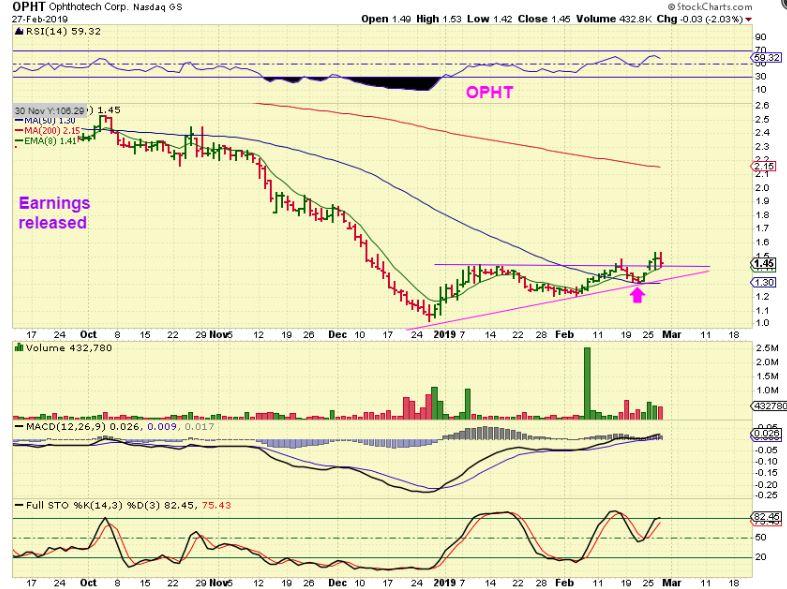Viewport: 787px width, 589px height.
Task: Click the Nasdaq GS exchange label
Action: (x=158, y=8)
